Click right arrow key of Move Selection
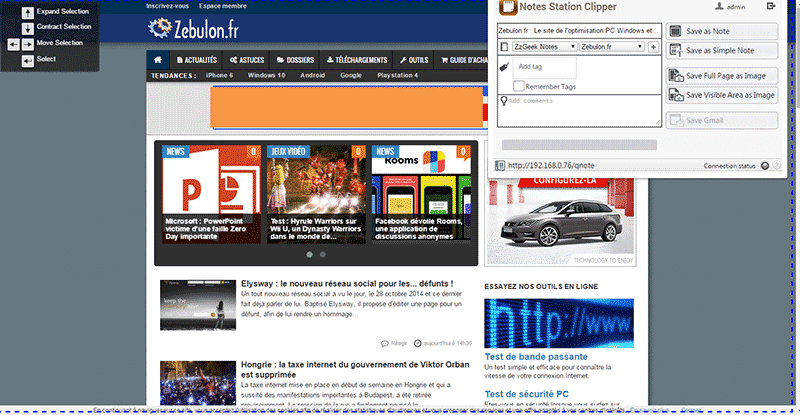The width and height of the screenshot is (800, 415). pos(28,44)
